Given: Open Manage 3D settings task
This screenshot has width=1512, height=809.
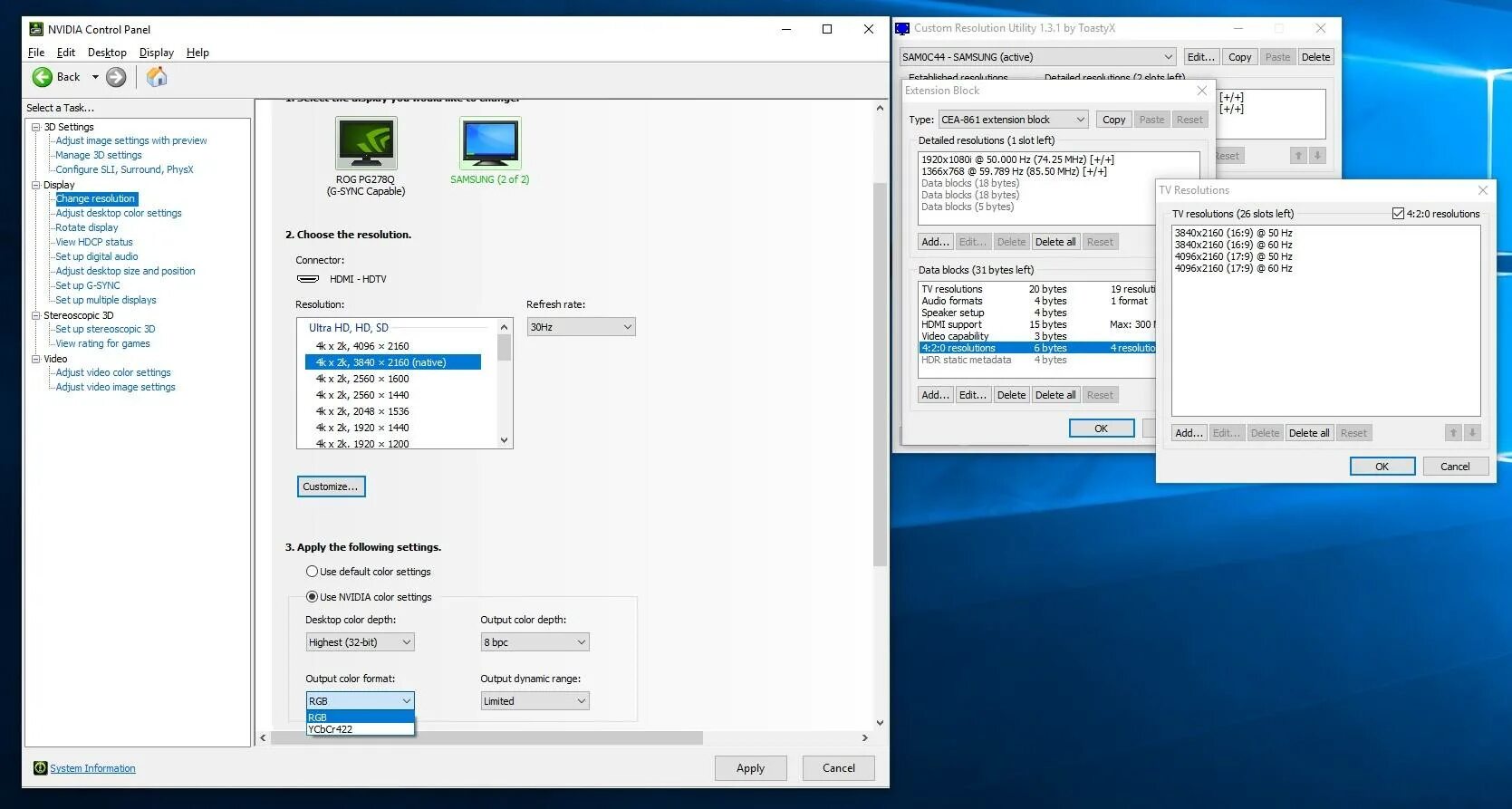Looking at the screenshot, I should 99,155.
